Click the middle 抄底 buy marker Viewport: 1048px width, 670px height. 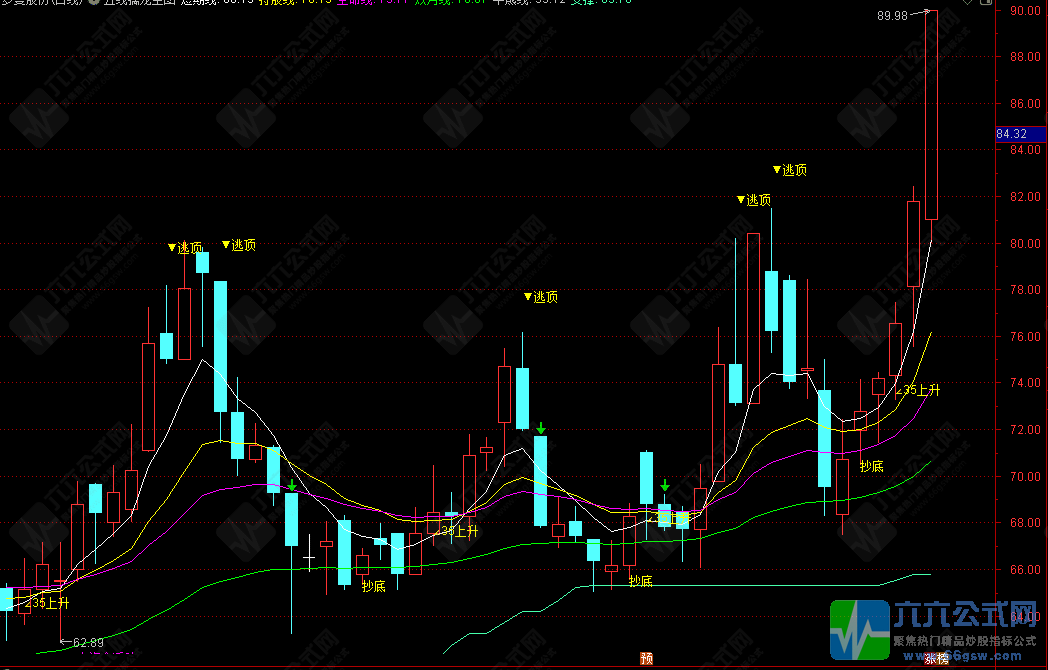tap(640, 581)
